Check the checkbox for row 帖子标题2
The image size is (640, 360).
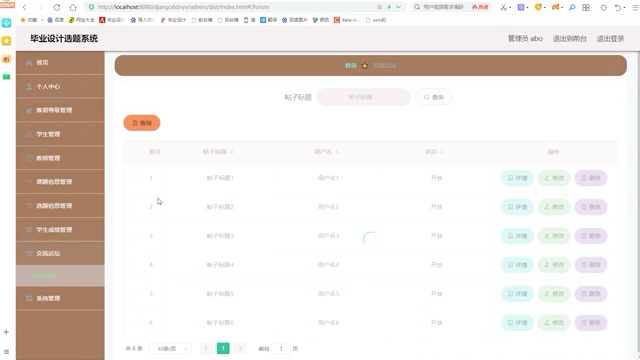(x=133, y=207)
